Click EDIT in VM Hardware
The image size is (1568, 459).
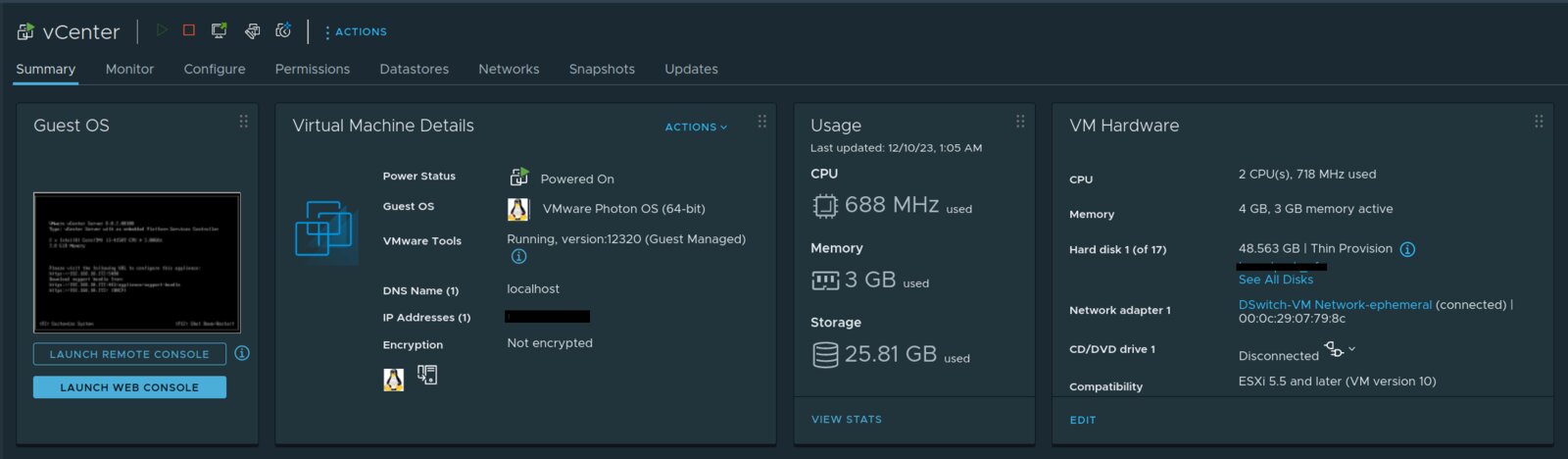[1083, 420]
